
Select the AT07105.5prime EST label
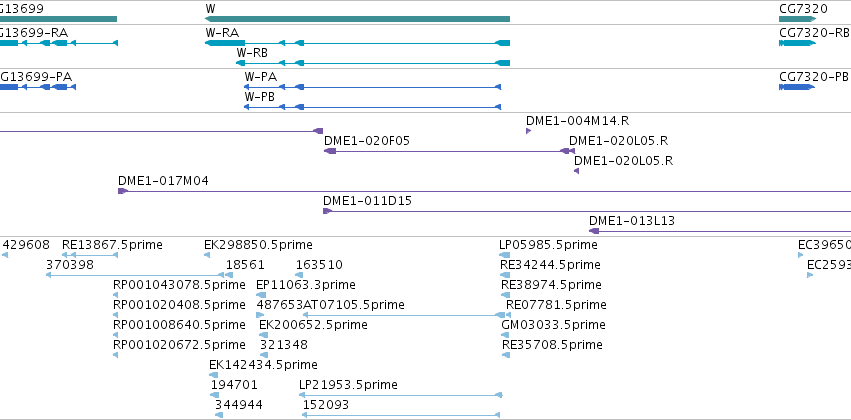point(354,306)
